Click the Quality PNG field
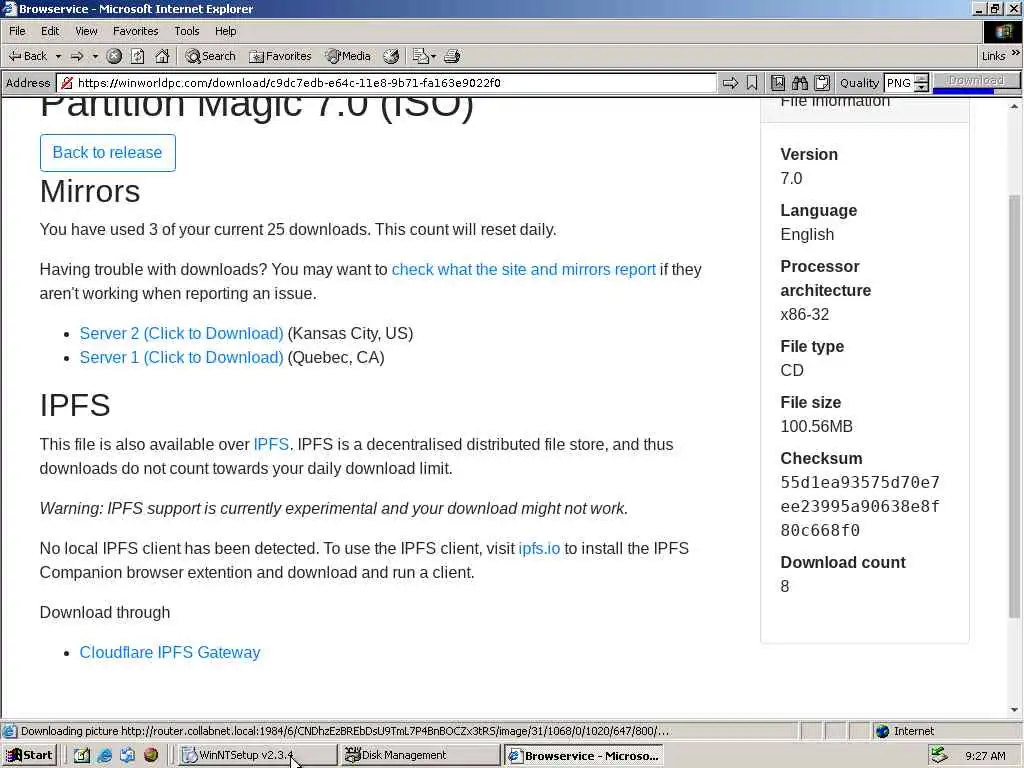 point(899,83)
